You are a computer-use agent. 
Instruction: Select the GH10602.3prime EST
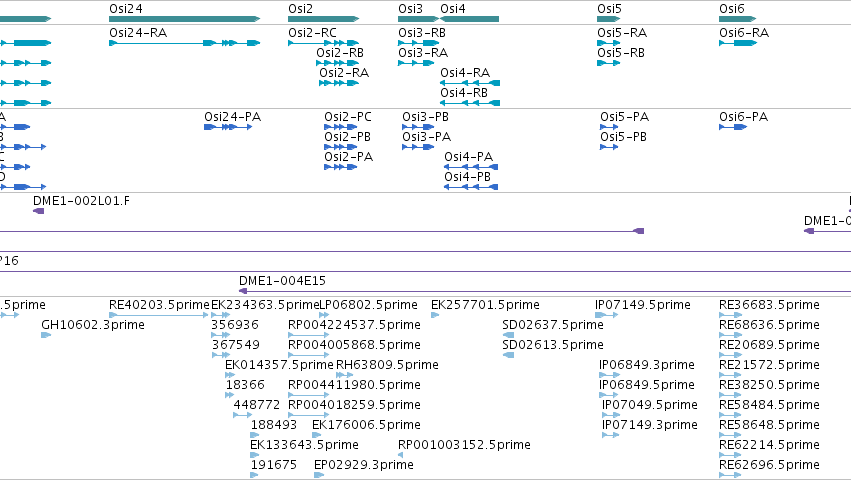click(x=46, y=335)
